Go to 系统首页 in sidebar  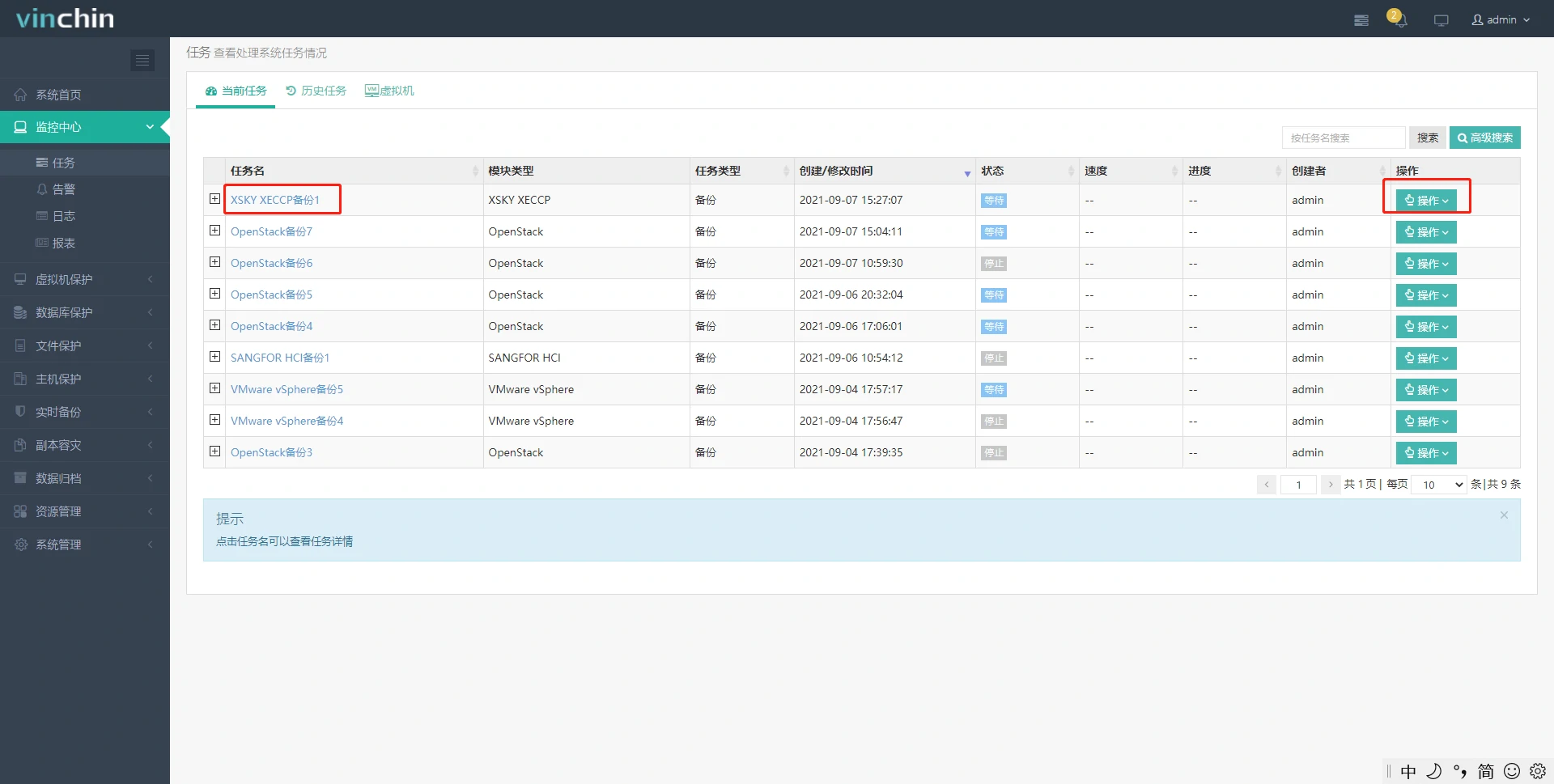pyautogui.click(x=85, y=95)
